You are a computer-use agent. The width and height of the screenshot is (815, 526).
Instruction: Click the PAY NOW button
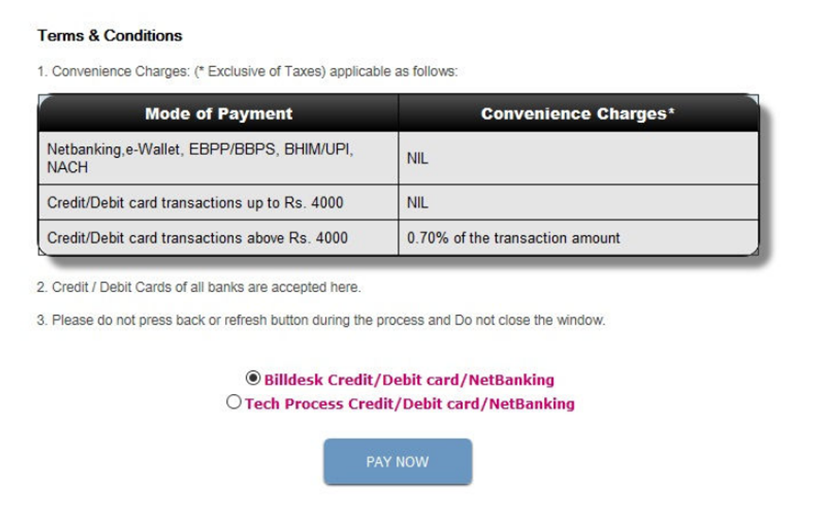(397, 461)
